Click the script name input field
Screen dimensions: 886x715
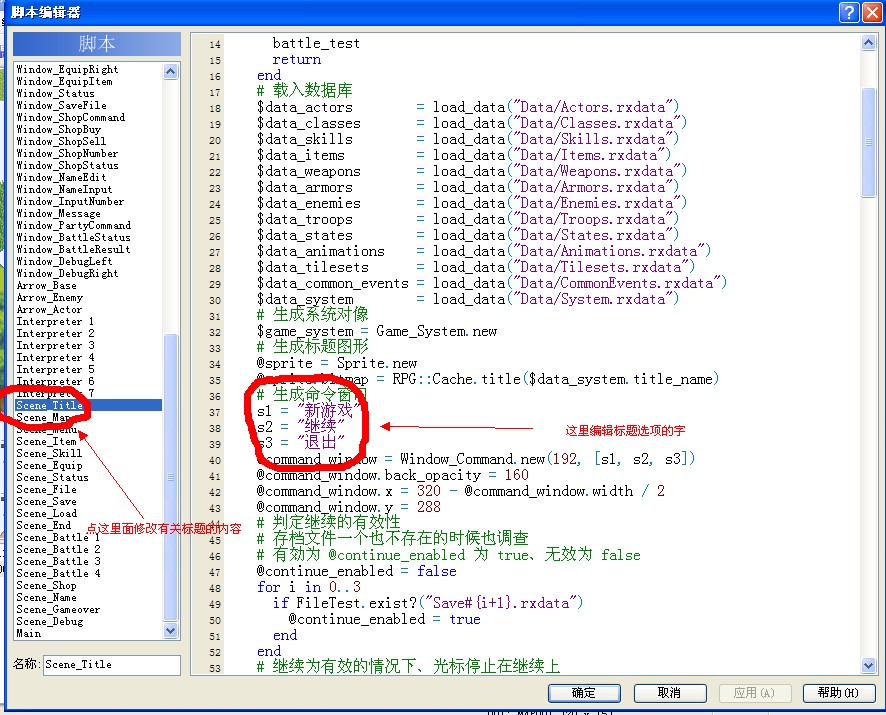click(112, 665)
